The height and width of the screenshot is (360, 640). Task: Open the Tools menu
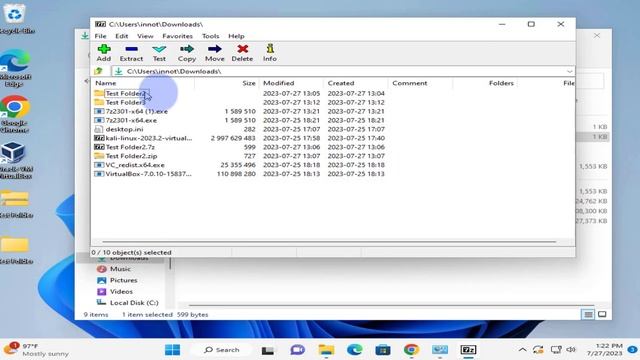point(211,36)
